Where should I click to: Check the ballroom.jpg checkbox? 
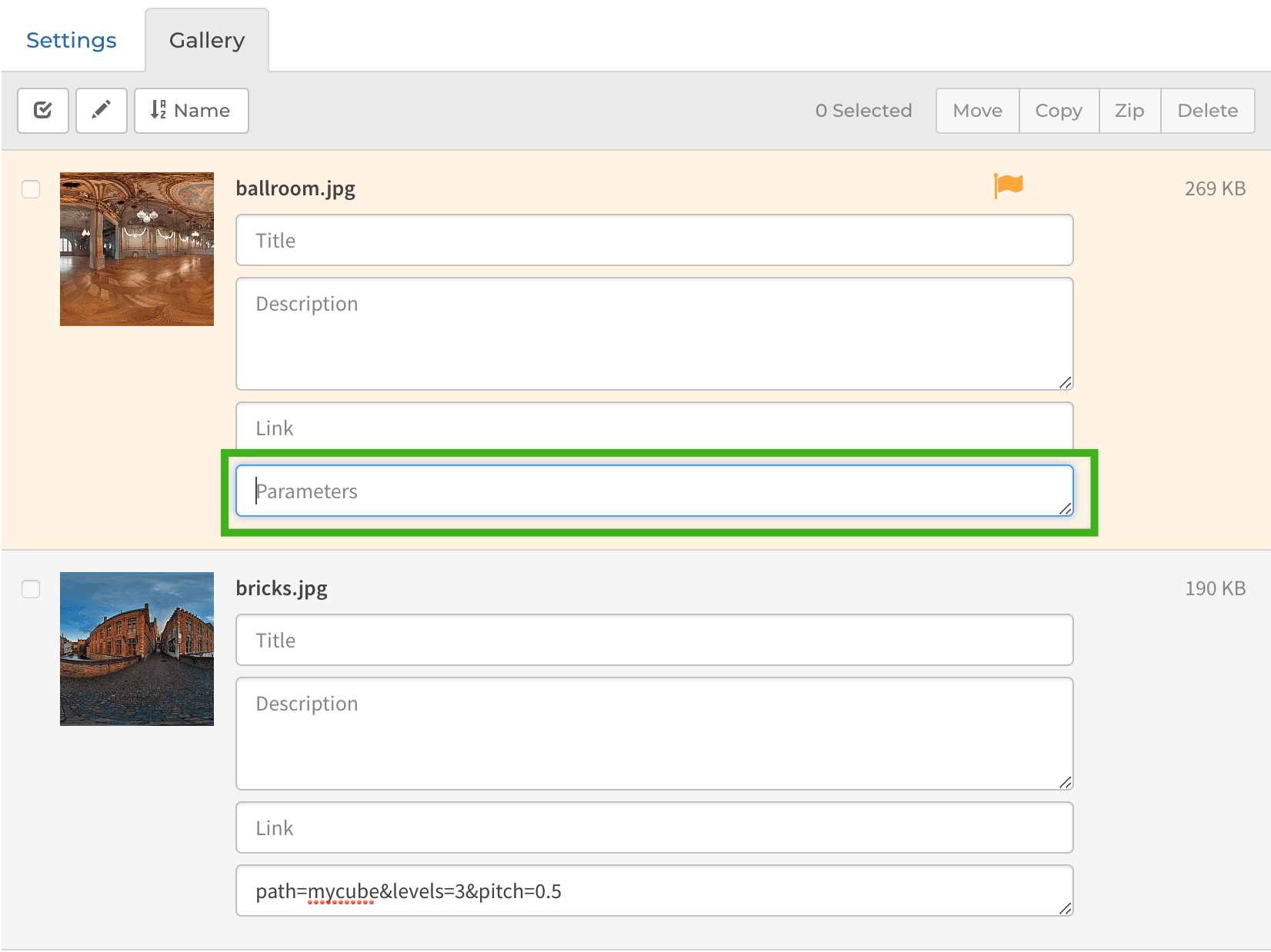point(31,189)
